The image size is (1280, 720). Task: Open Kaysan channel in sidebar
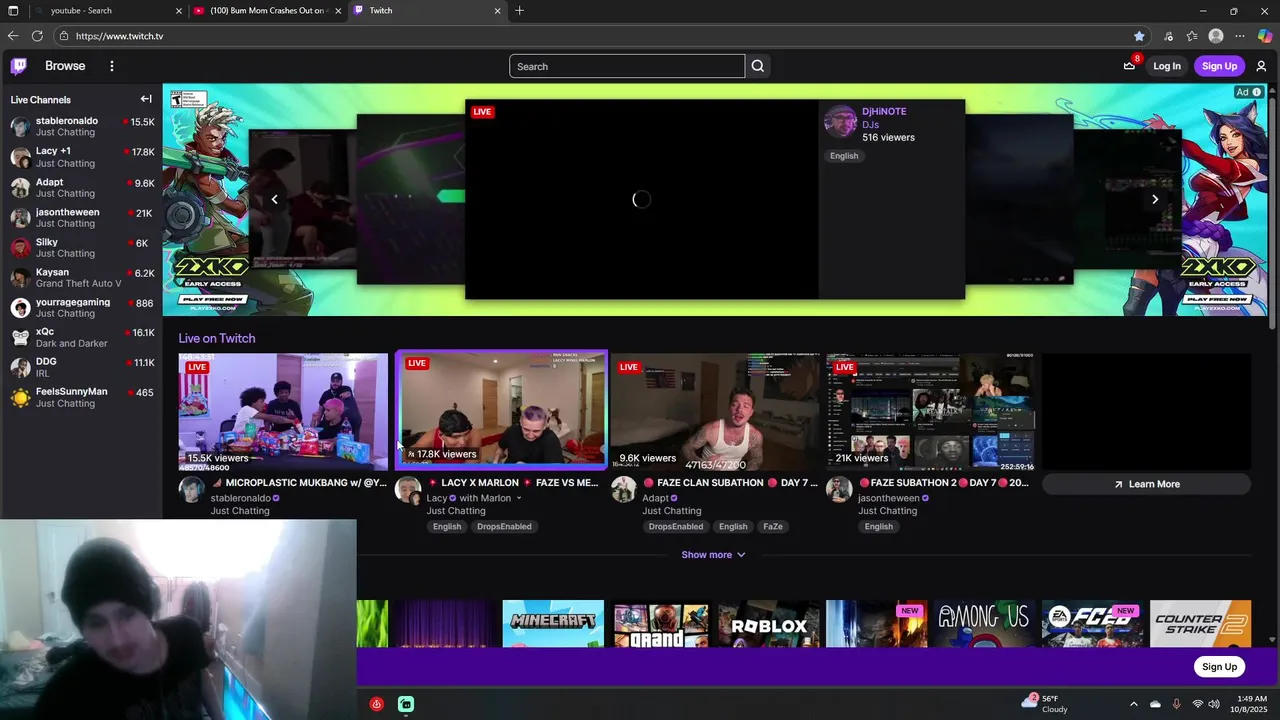pyautogui.click(x=81, y=277)
